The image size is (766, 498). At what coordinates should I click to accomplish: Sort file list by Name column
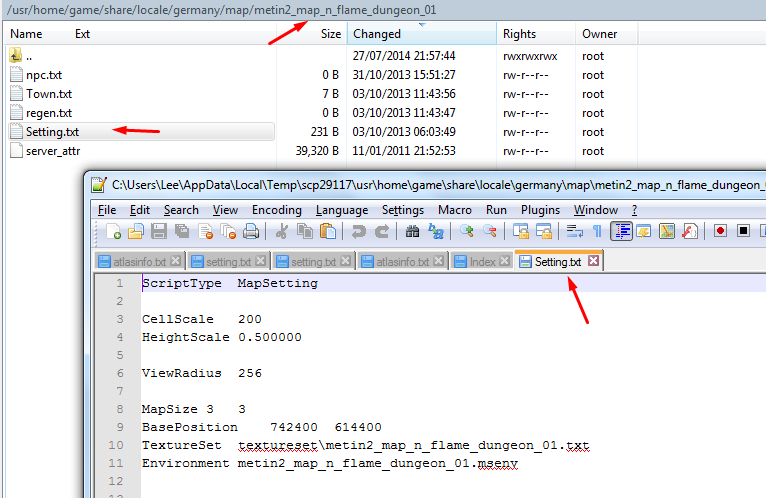point(26,34)
